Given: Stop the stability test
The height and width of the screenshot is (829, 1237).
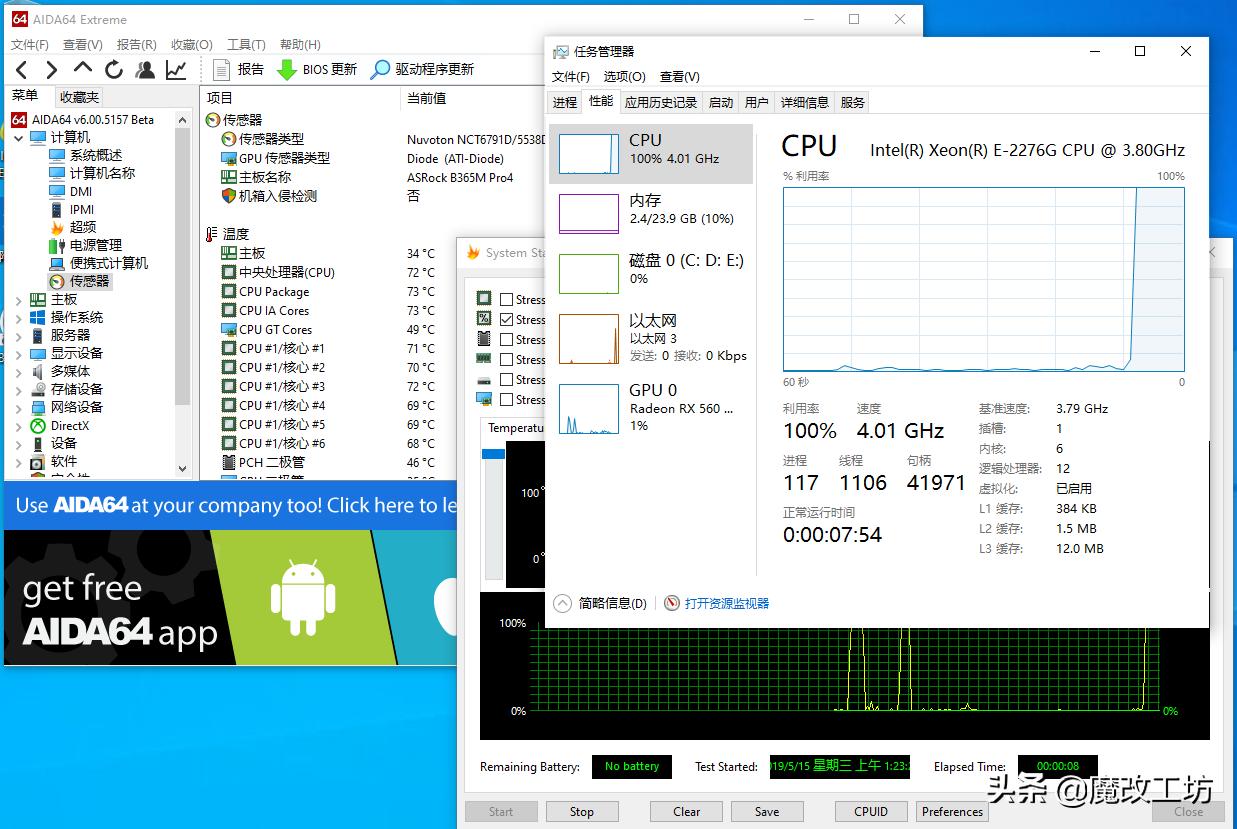Looking at the screenshot, I should [x=582, y=812].
